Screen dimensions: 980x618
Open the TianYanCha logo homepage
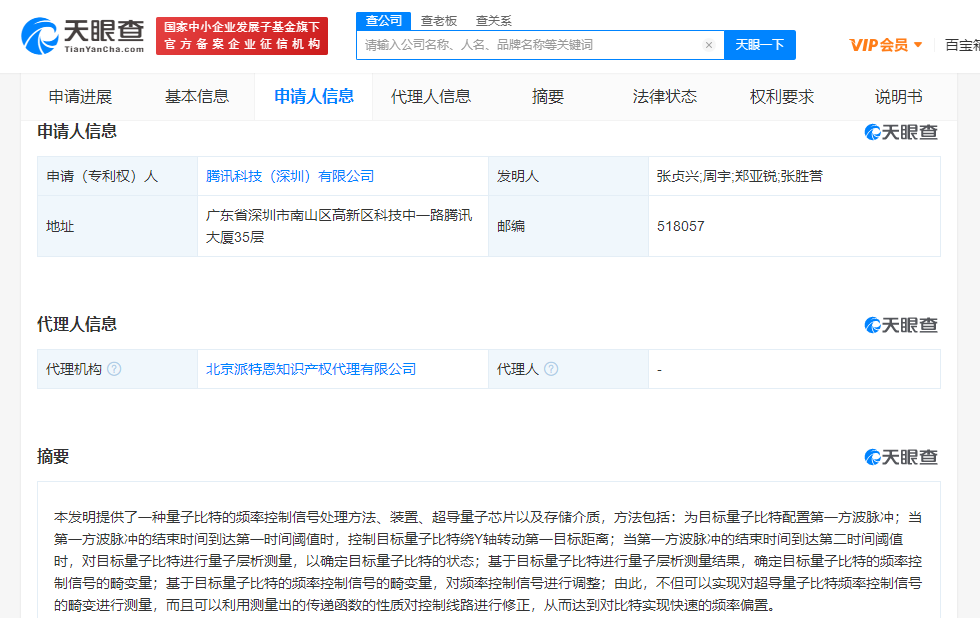coord(82,36)
